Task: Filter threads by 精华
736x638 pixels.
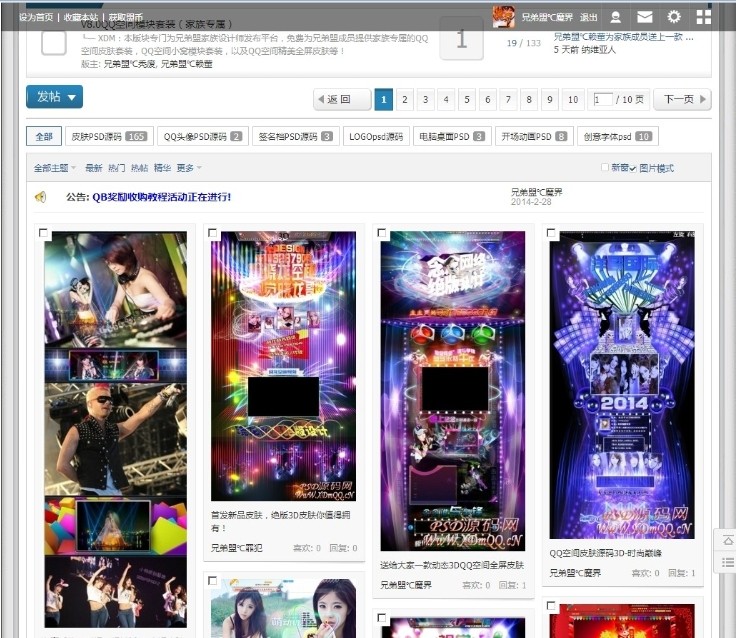Action: click(162, 168)
